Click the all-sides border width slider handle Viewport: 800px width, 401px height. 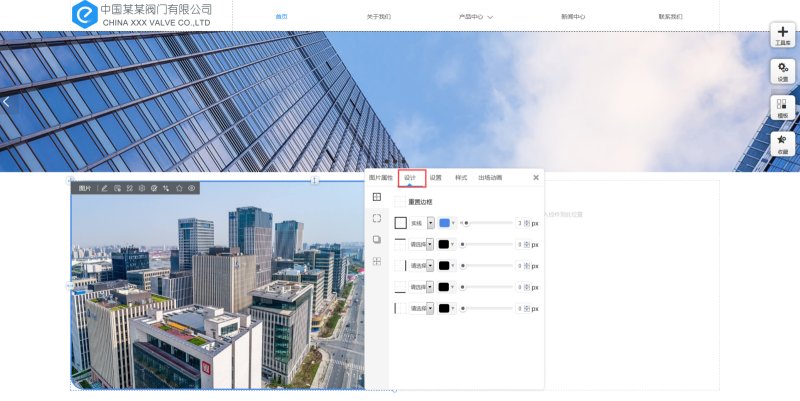[x=466, y=223]
